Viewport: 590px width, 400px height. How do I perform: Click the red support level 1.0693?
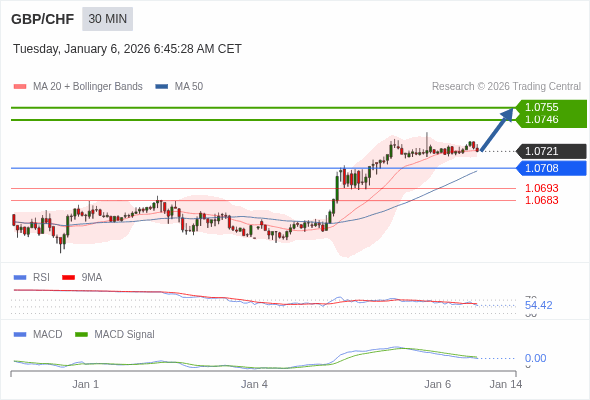tap(541, 188)
